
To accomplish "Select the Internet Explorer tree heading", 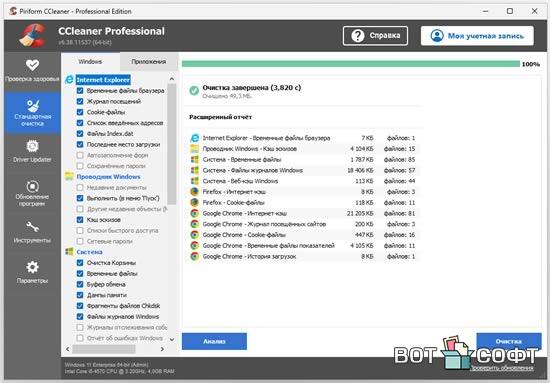I will pos(103,80).
